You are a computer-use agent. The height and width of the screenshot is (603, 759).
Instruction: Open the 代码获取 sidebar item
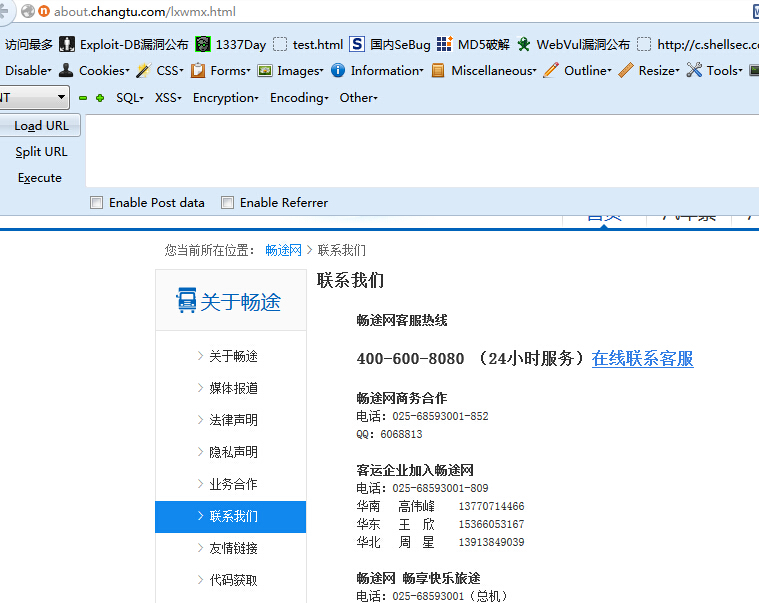click(x=230, y=580)
